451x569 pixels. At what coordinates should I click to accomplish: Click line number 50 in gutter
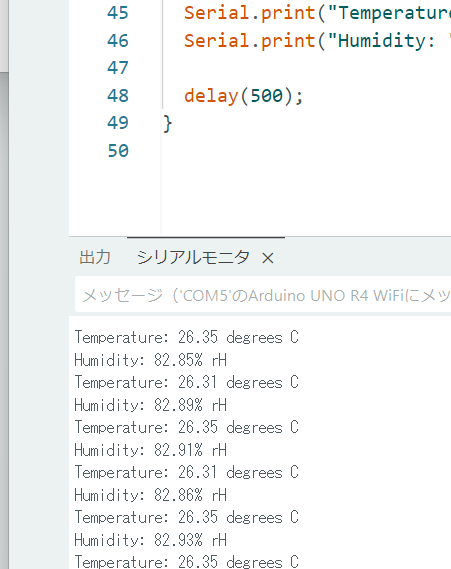coord(118,151)
